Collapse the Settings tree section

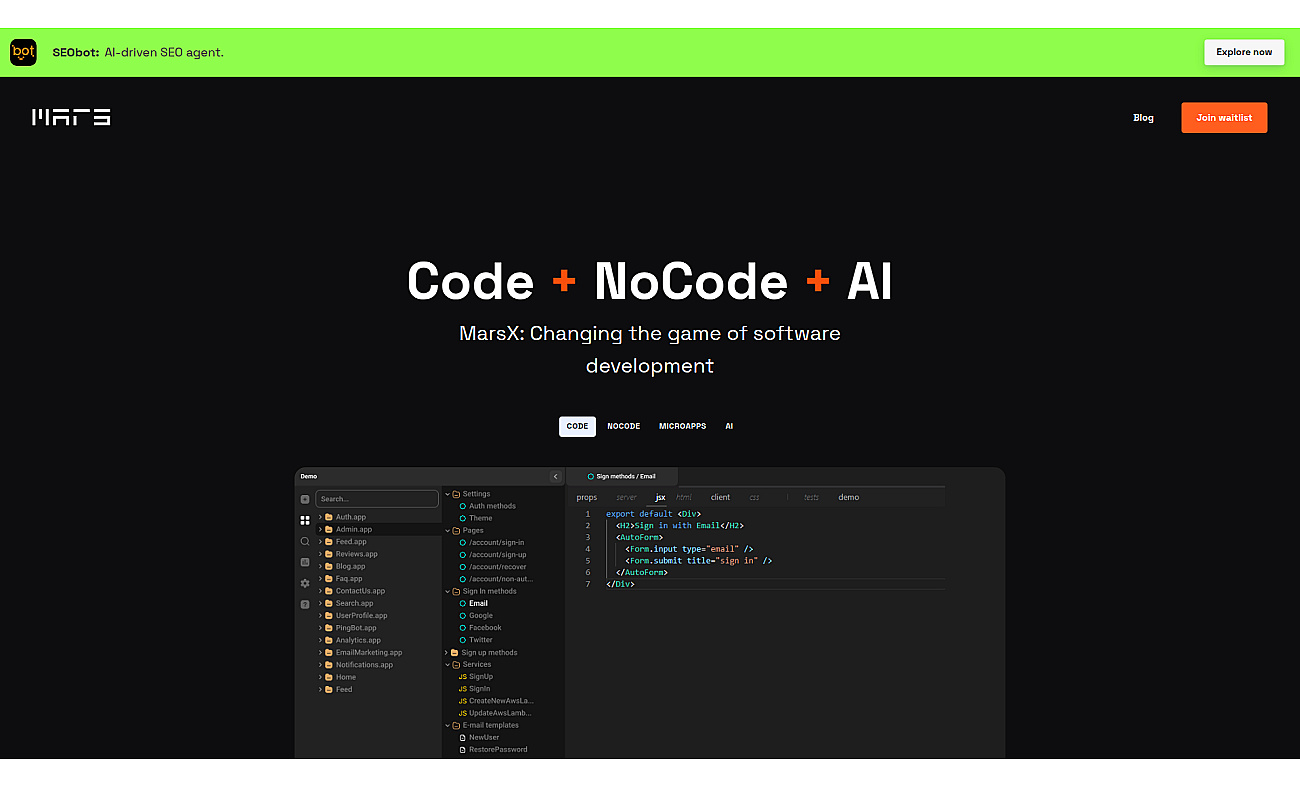(447, 494)
